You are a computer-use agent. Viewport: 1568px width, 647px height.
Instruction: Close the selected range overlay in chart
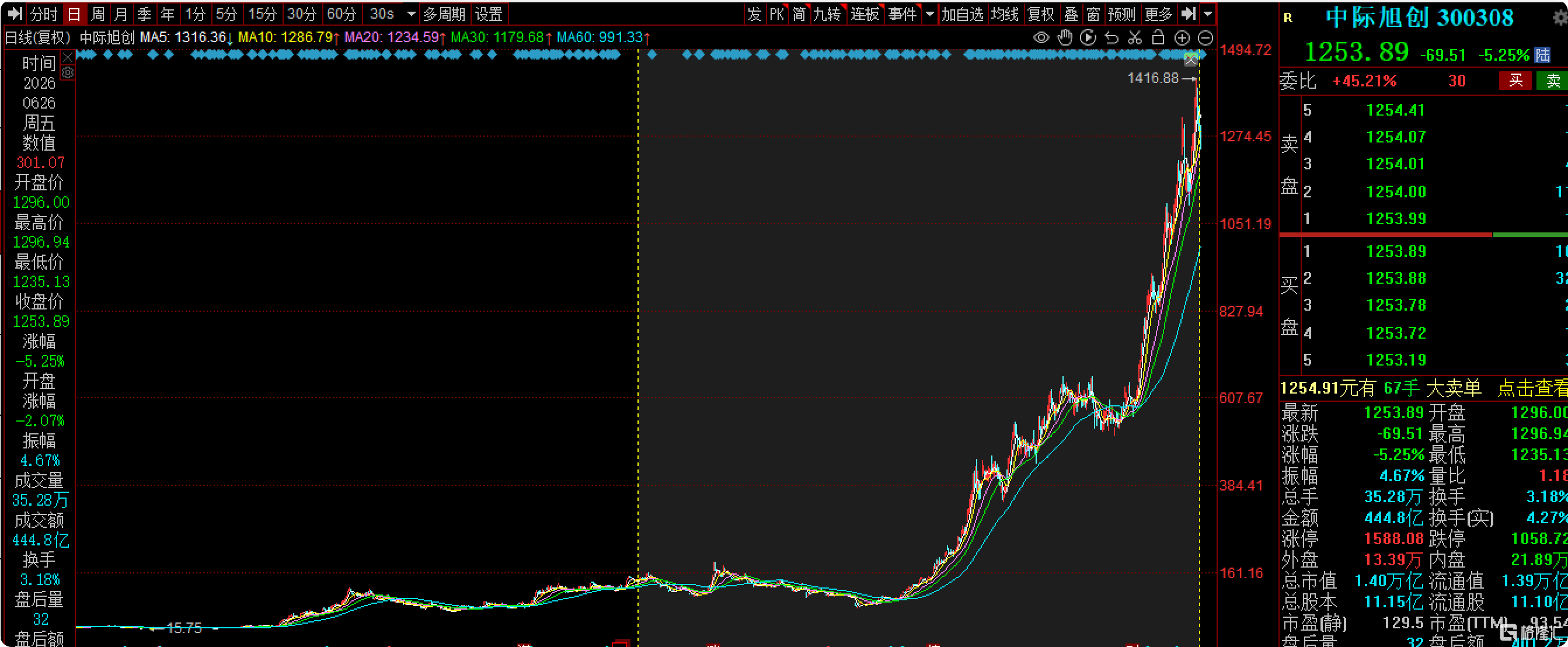coord(1191,60)
